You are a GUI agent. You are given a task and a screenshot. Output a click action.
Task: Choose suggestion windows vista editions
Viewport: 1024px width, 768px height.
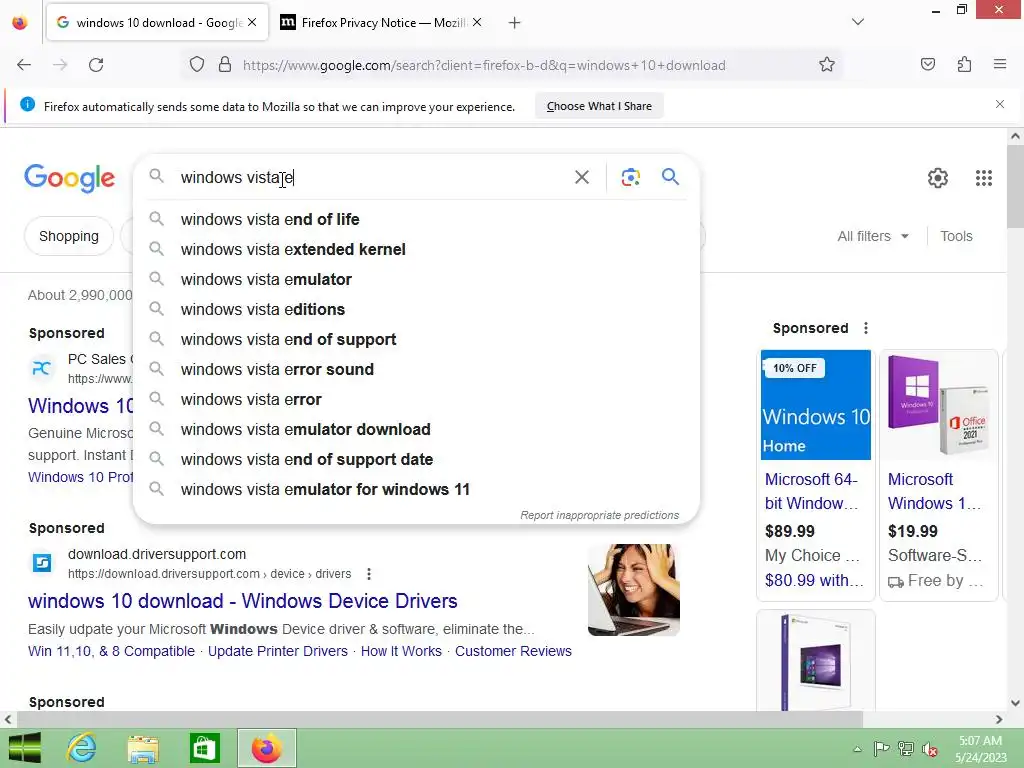(416, 310)
